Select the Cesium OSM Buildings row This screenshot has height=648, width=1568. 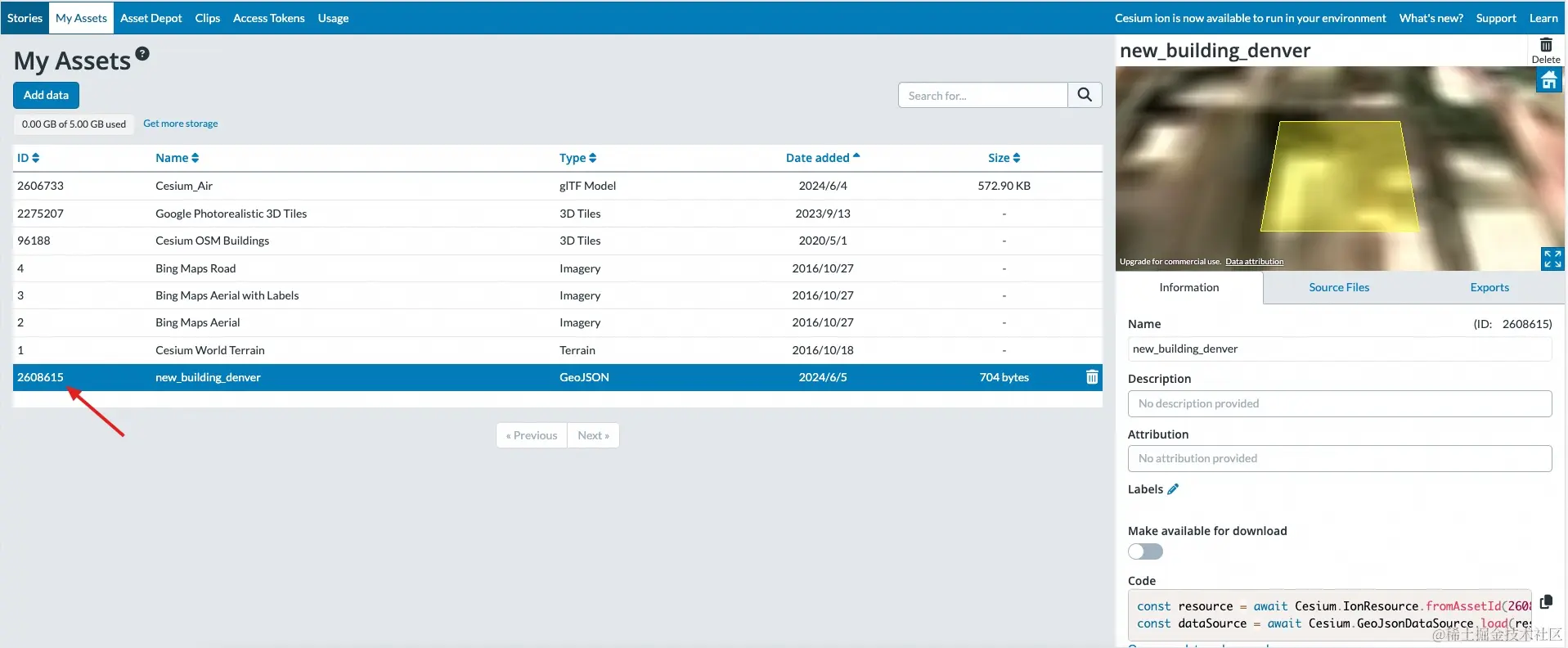pyautogui.click(x=558, y=241)
